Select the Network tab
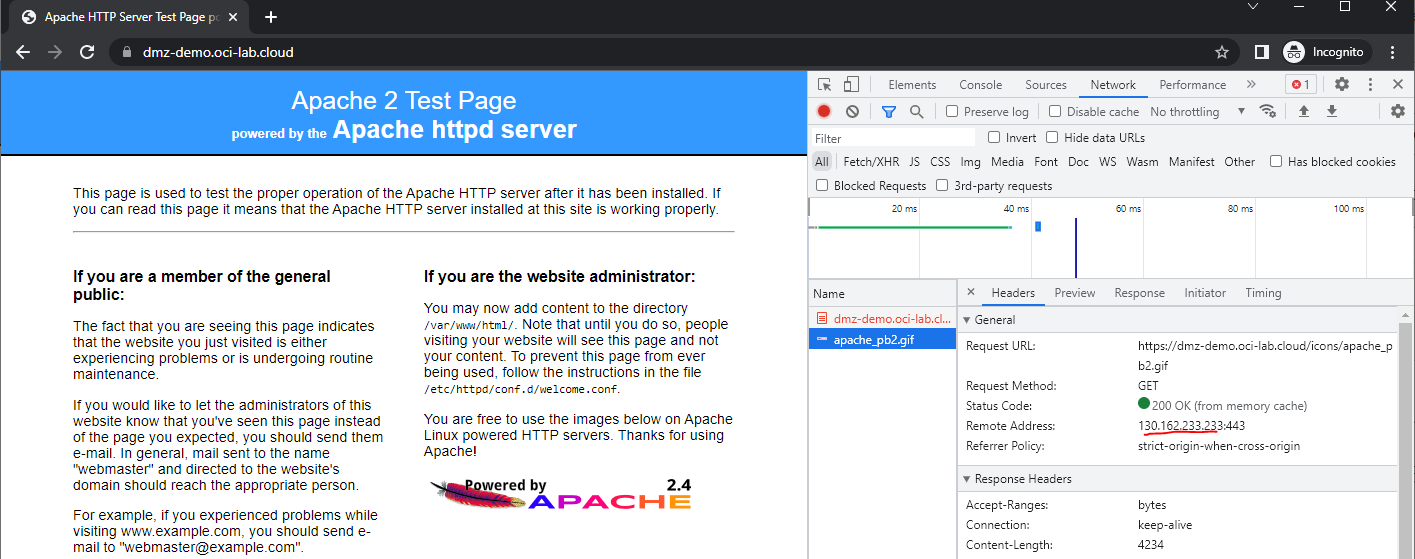Screen dimensions: 1415x559 pos(1113,85)
